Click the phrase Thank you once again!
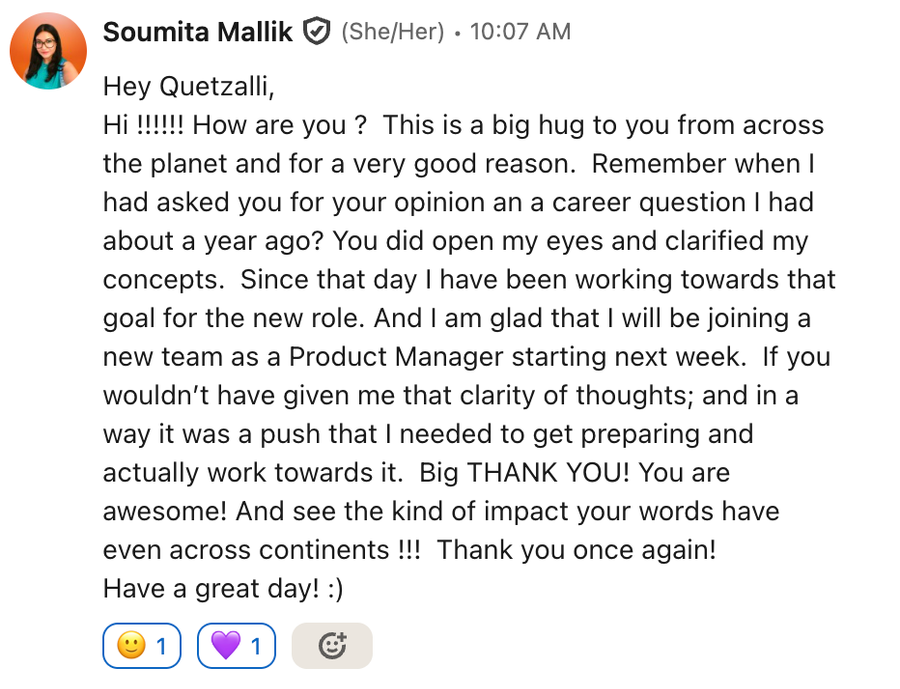This screenshot has height=689, width=900. coord(576,550)
